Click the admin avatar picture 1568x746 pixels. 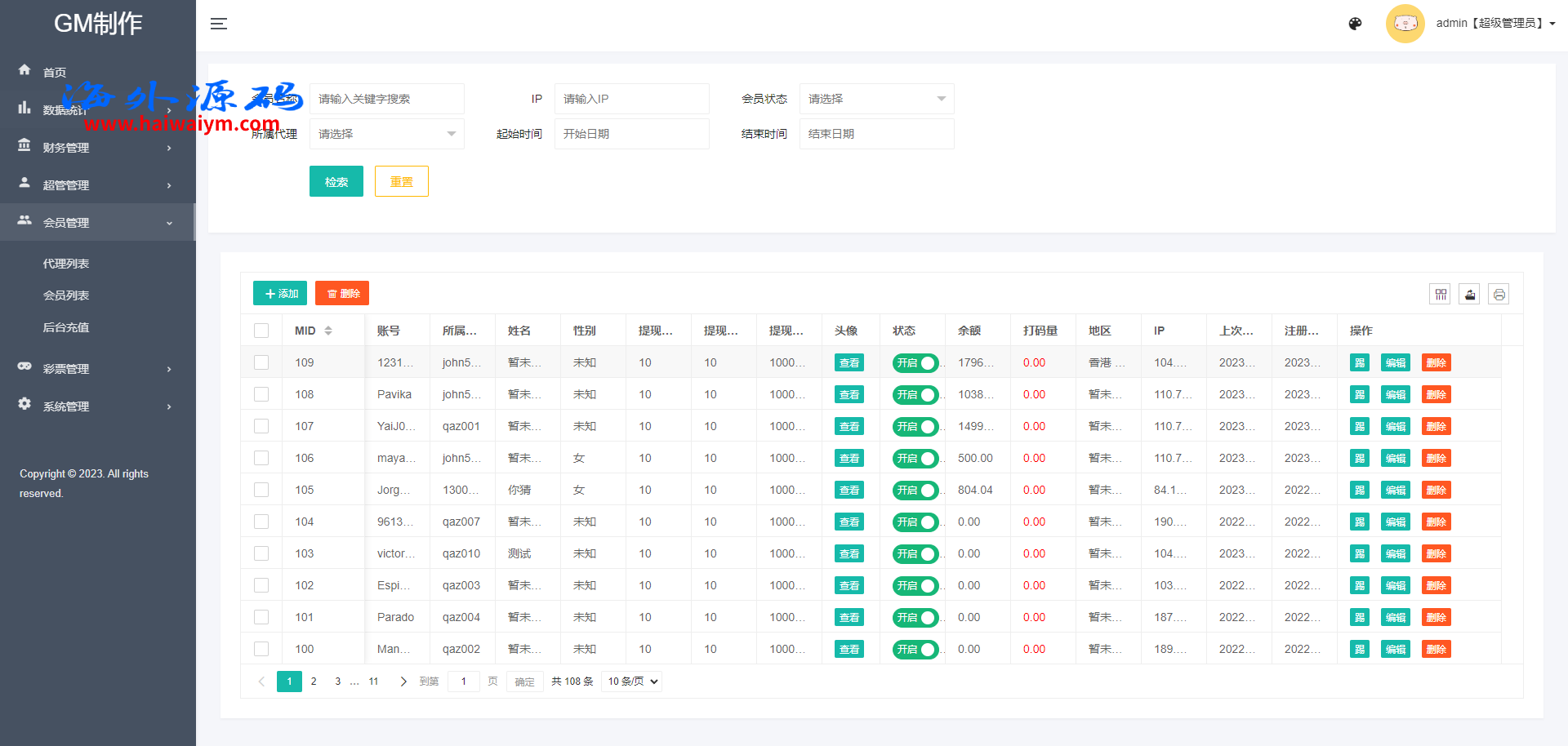coord(1405,24)
